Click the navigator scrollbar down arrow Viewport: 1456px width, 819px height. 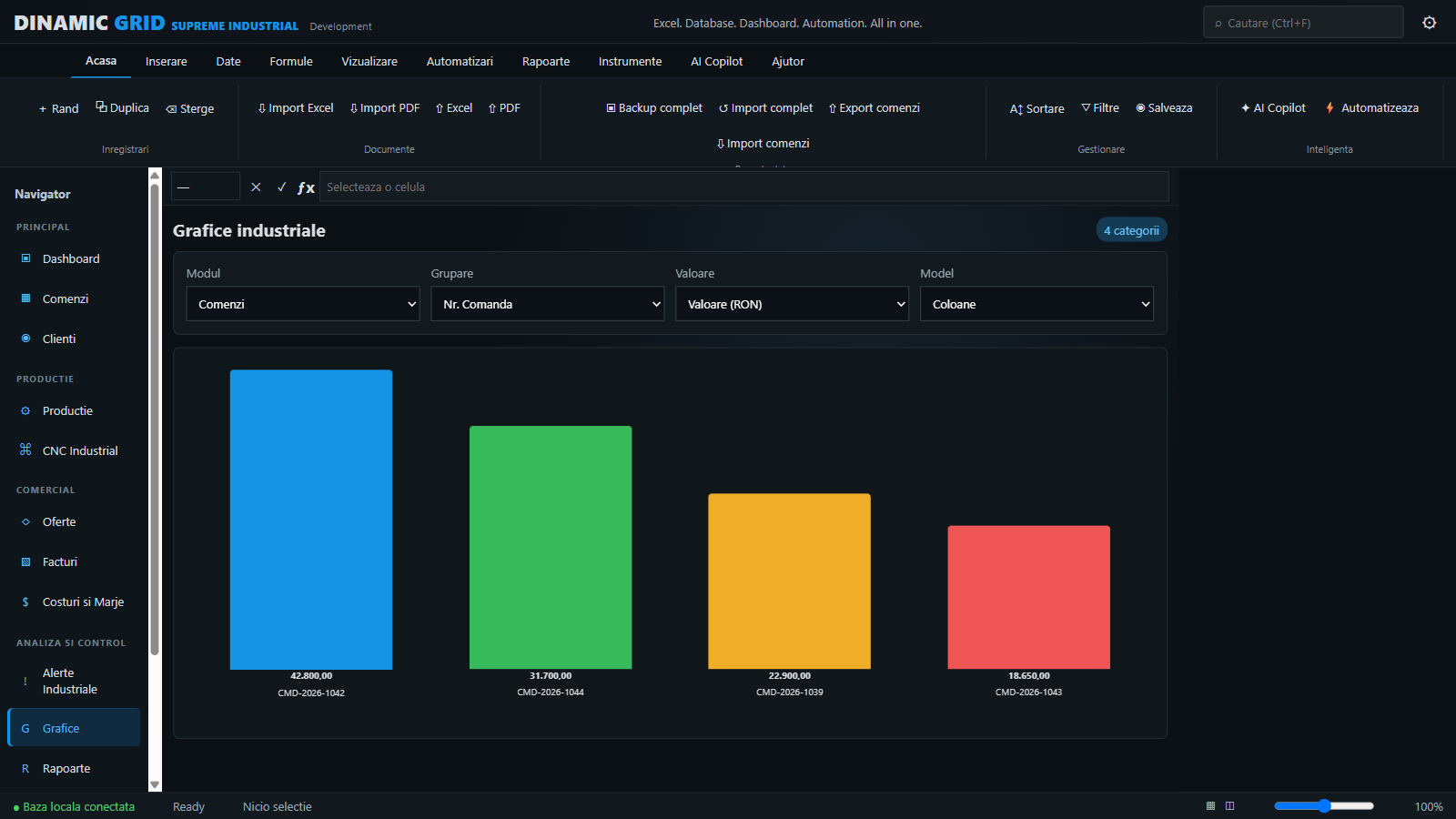click(x=155, y=784)
